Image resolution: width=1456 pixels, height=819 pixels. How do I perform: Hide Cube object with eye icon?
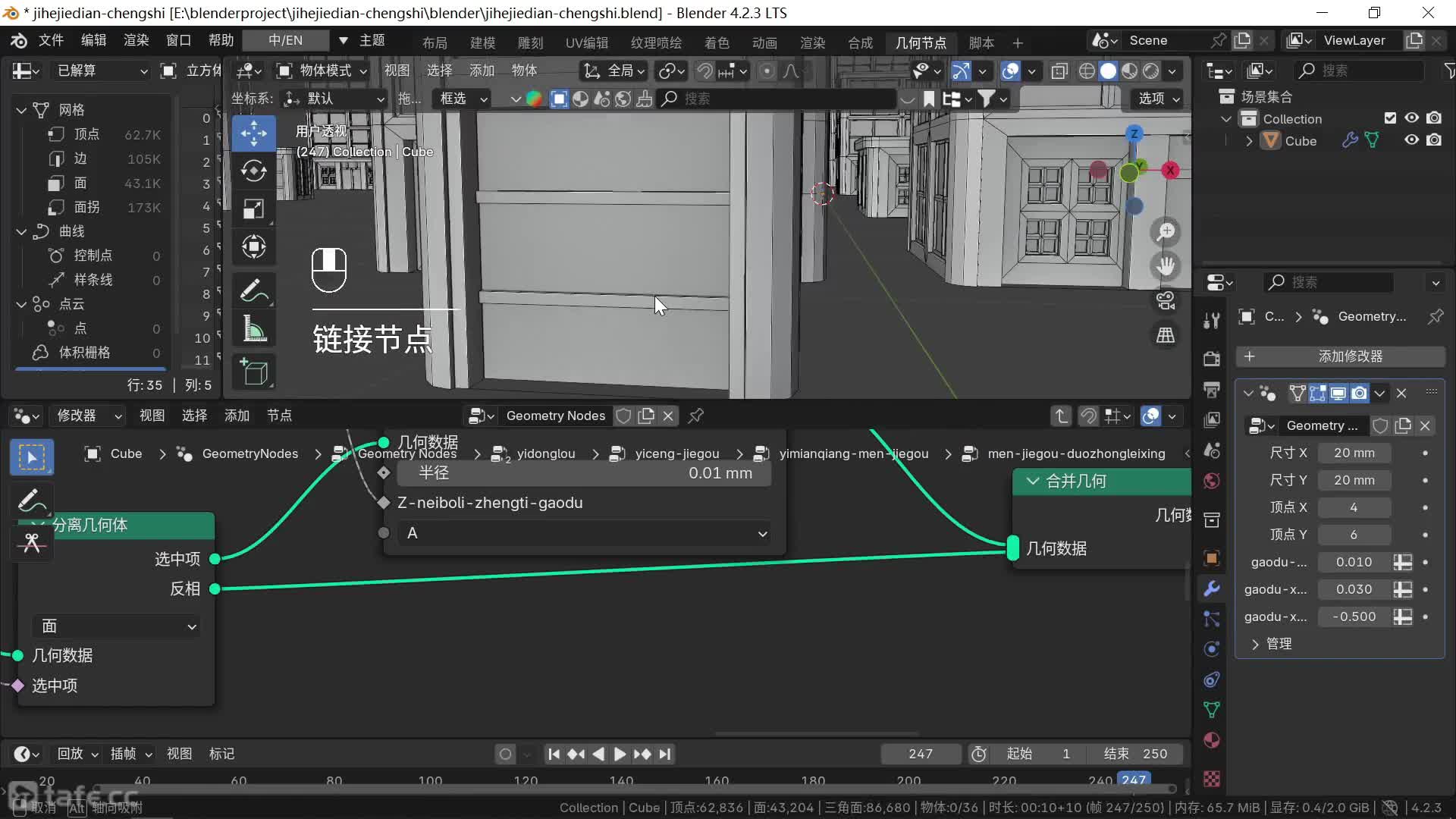tap(1411, 140)
